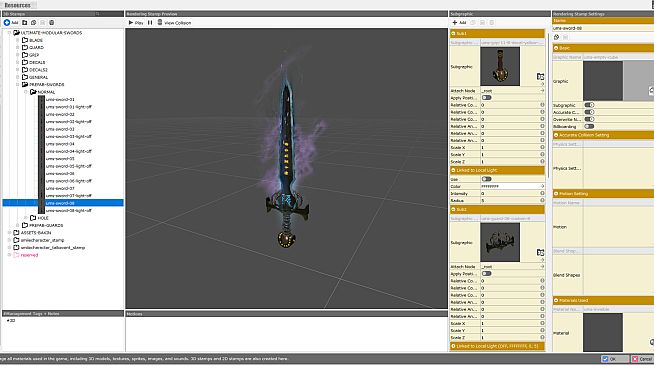Click circular icon on Sub1 Scale Y row

(x=542, y=154)
